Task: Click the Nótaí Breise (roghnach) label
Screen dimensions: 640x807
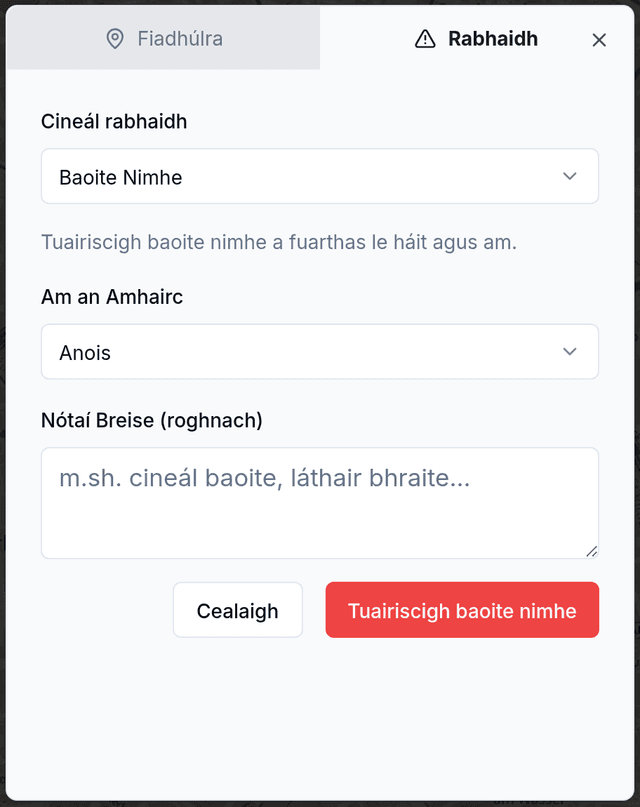Action: pos(152,420)
